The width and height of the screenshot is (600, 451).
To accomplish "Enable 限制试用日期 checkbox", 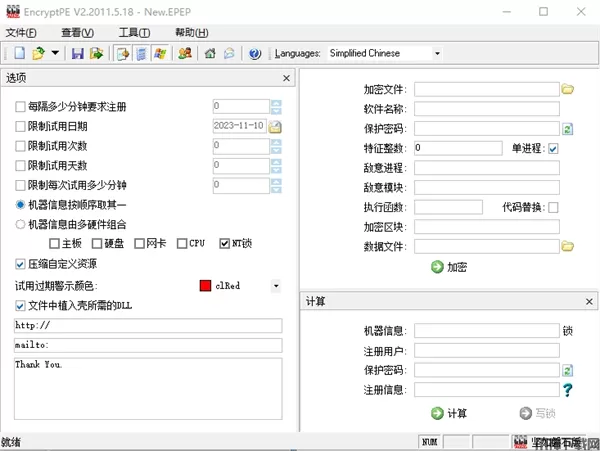I will (20, 126).
